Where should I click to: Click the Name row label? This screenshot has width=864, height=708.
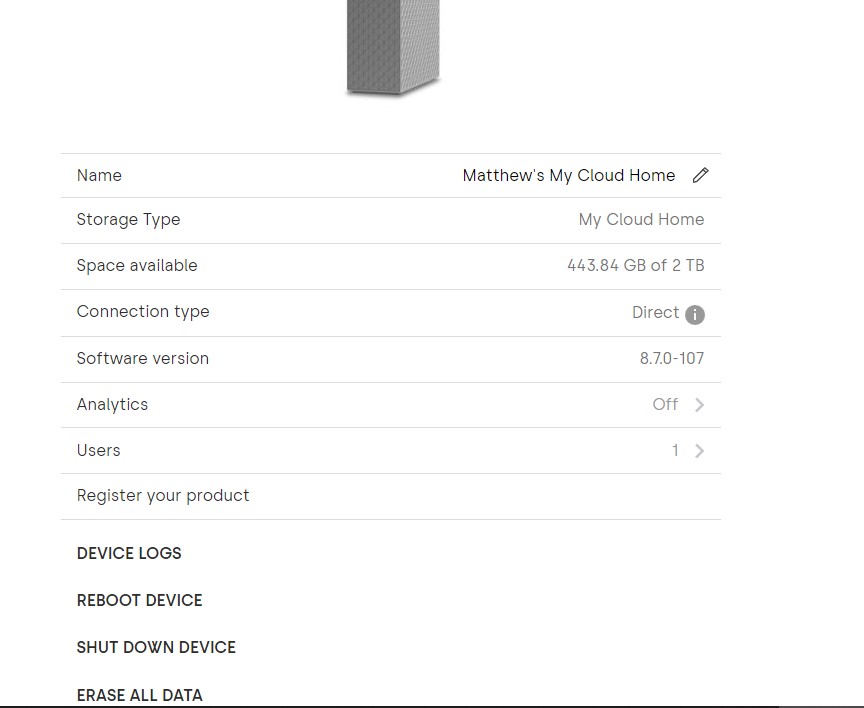point(99,175)
